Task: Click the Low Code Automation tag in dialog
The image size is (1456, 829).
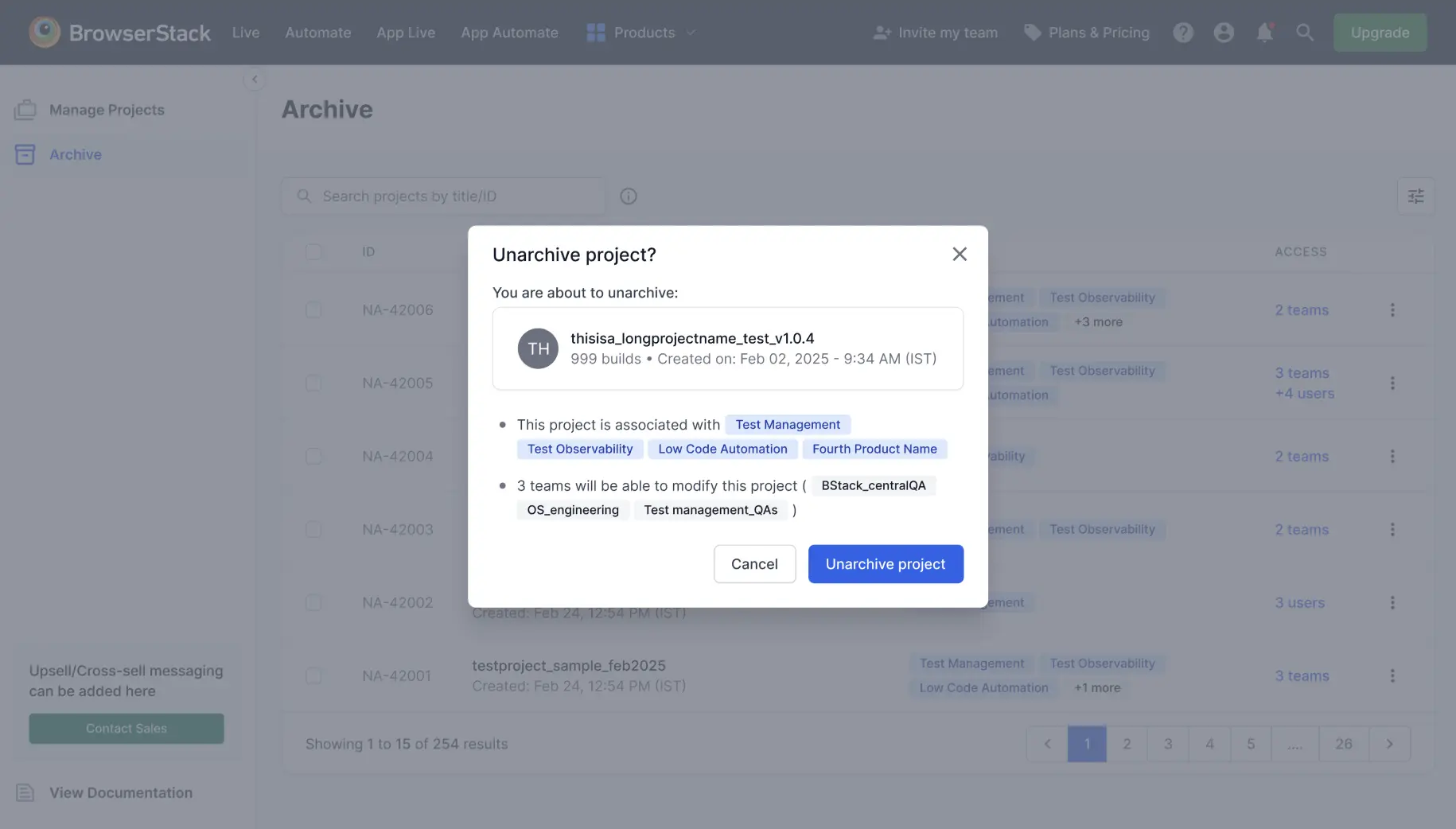Action: tap(722, 449)
